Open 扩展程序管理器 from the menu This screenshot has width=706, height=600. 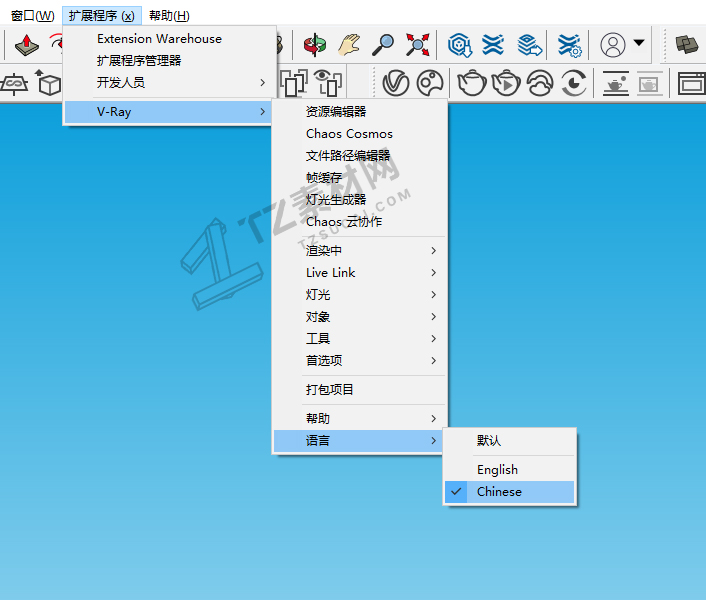pos(170,61)
